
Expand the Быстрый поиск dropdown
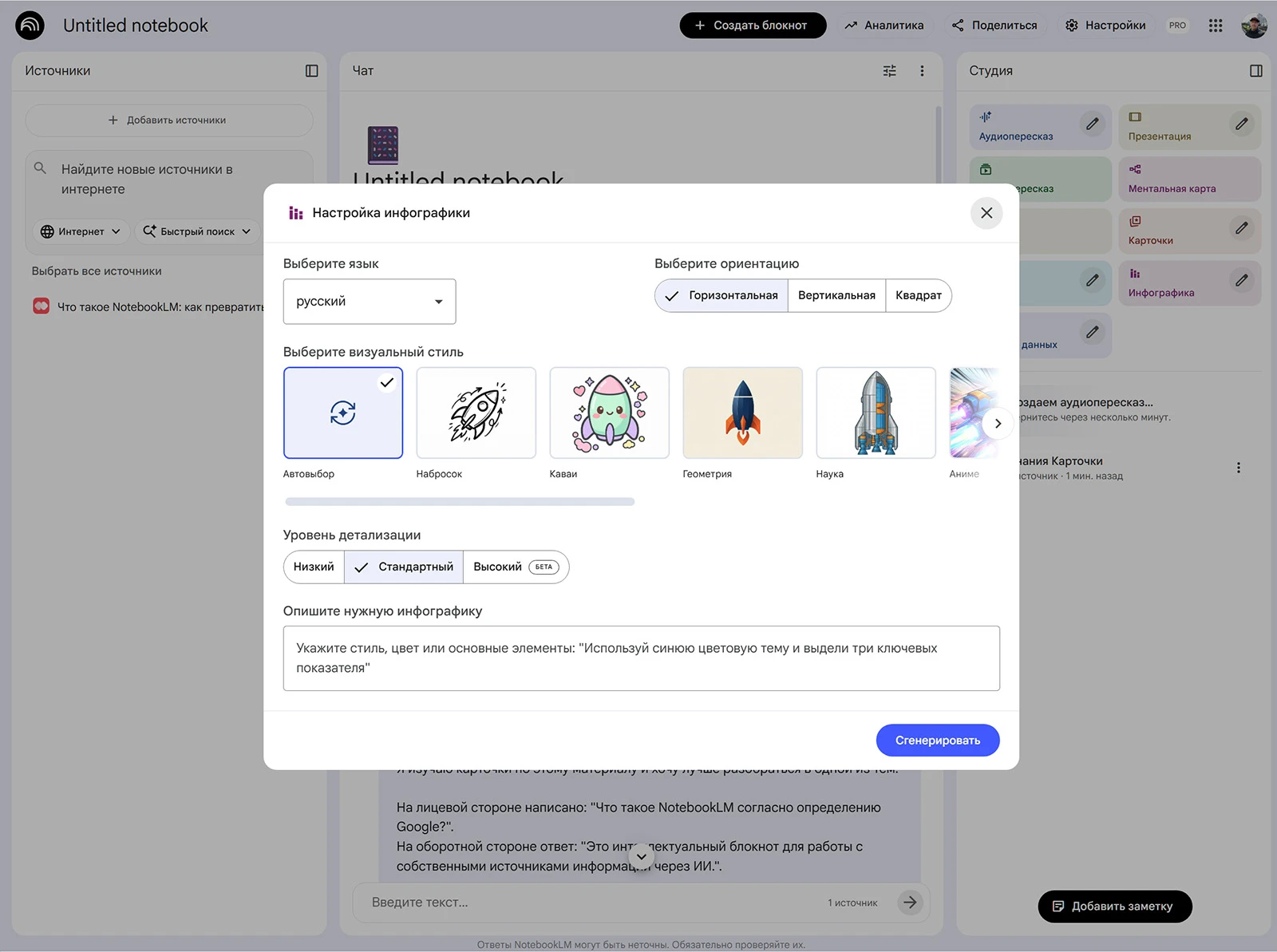[196, 231]
